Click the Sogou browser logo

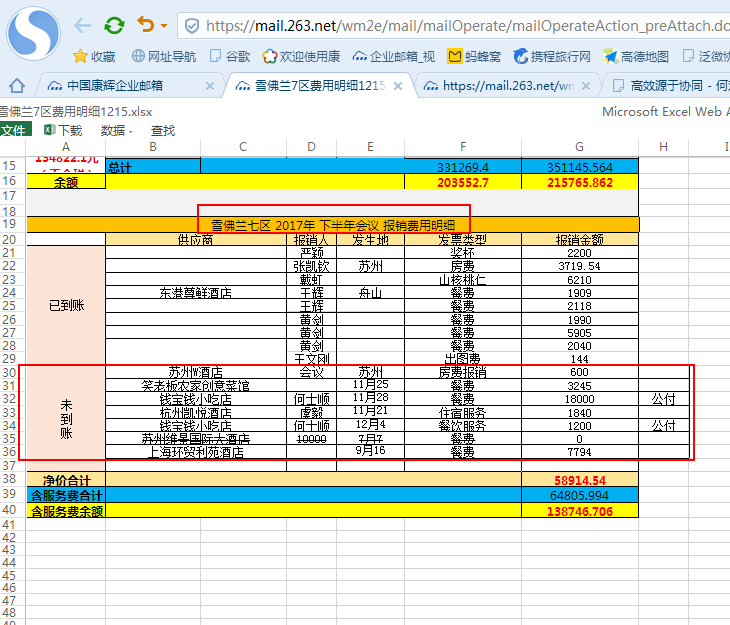click(x=32, y=32)
